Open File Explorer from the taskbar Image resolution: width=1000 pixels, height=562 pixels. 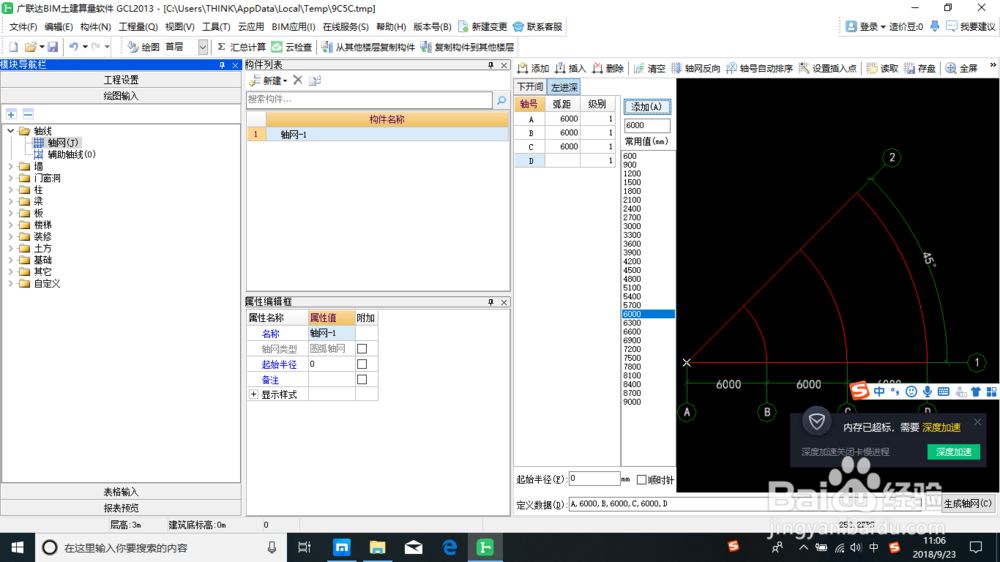378,547
